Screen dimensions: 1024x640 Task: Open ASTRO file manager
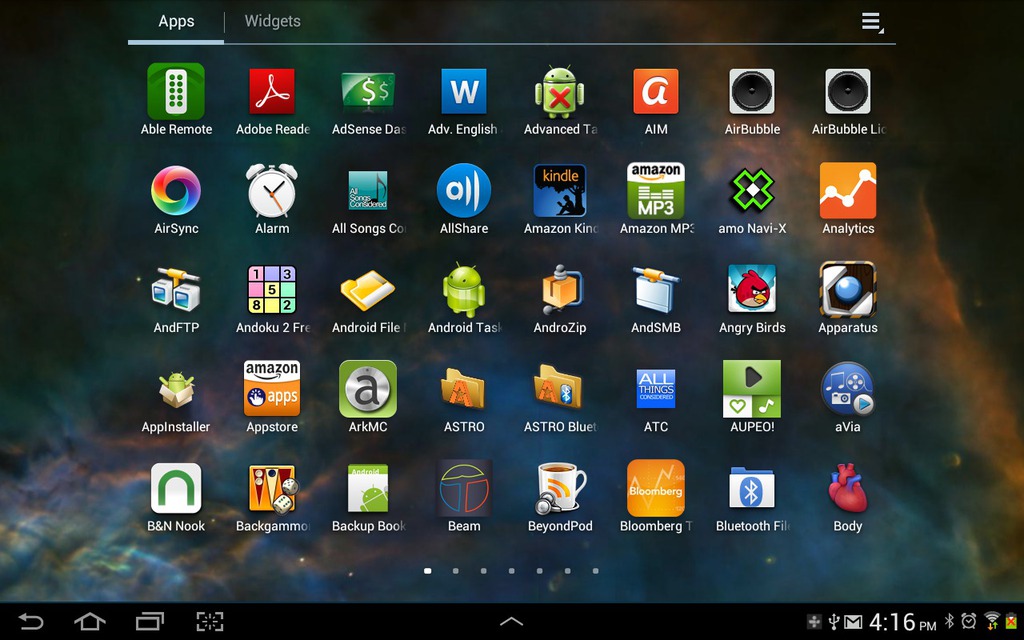coord(464,389)
